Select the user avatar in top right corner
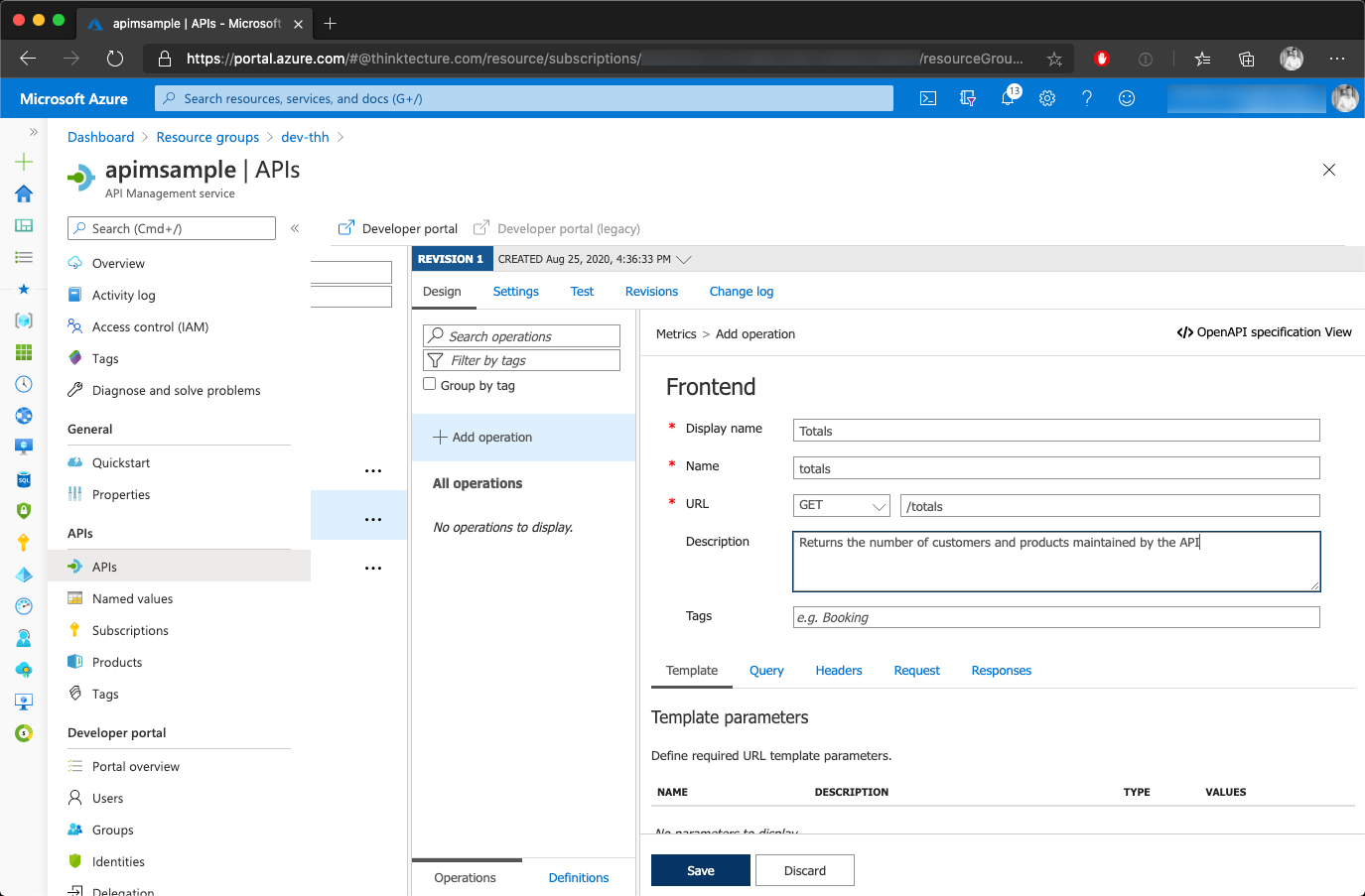Image resolution: width=1365 pixels, height=896 pixels. coord(1345,98)
